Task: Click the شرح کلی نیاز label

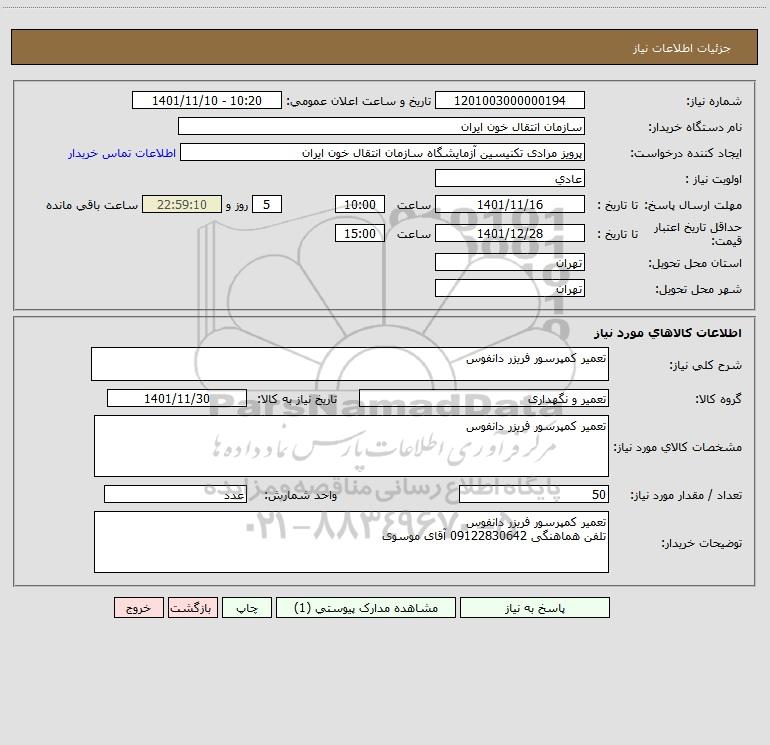Action: click(x=706, y=365)
